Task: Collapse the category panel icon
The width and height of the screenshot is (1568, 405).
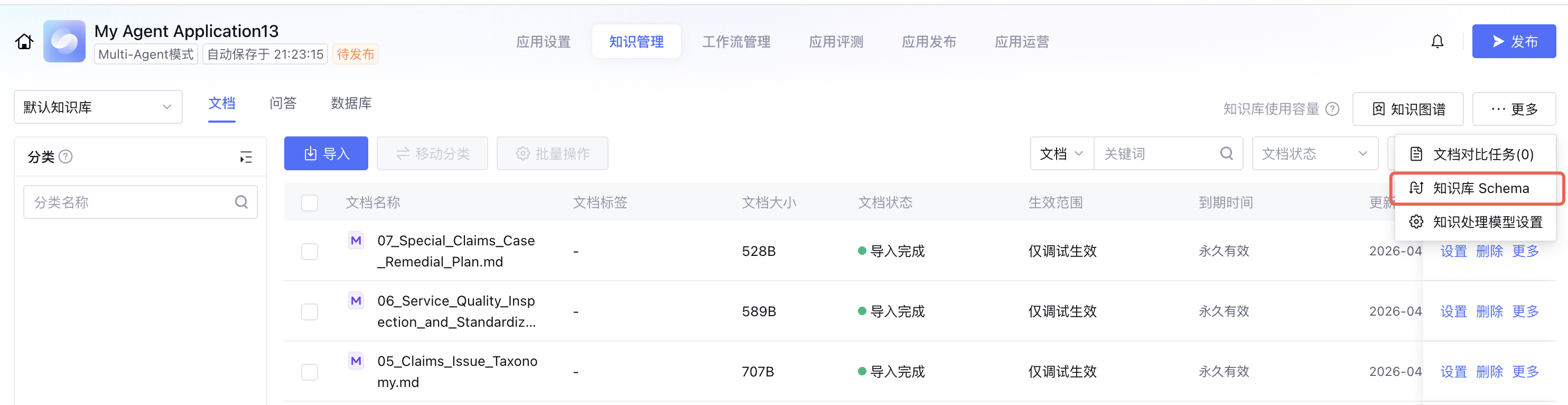Action: pos(246,157)
